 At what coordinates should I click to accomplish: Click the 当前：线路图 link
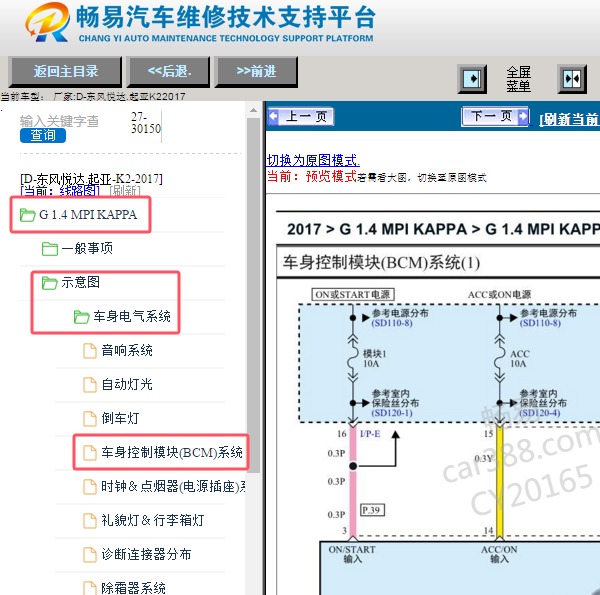tap(60, 191)
